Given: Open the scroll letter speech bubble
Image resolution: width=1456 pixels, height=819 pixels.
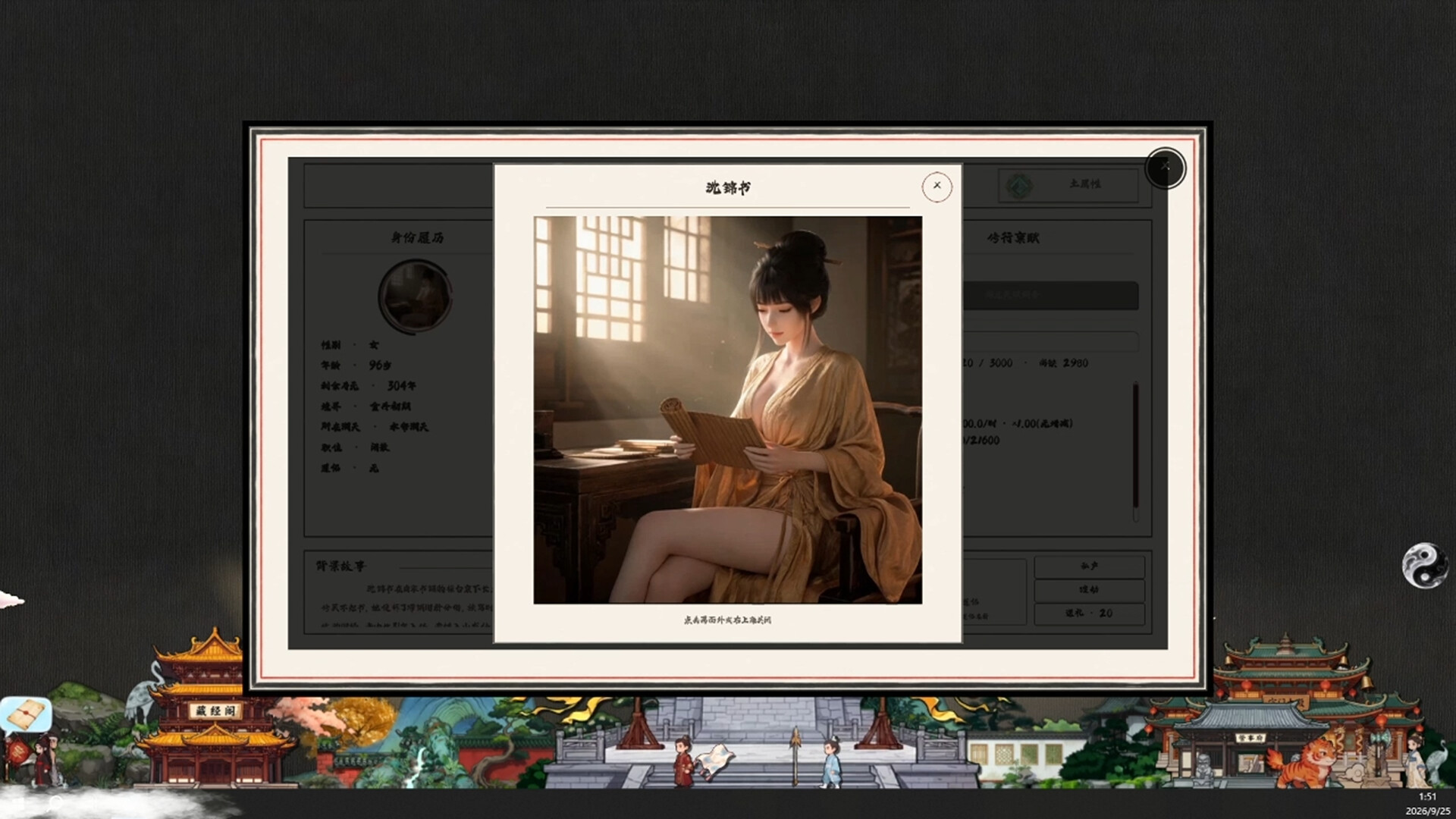Looking at the screenshot, I should pos(27,714).
